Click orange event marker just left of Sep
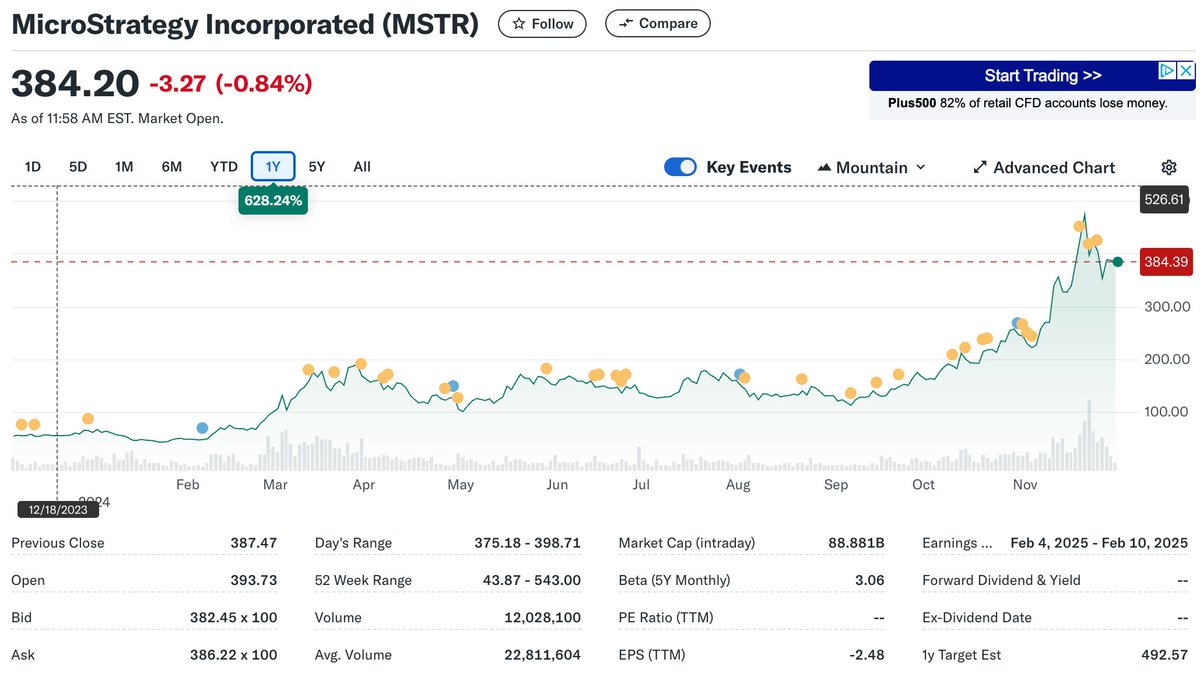Viewport: 1200px width, 680px height. tap(801, 379)
